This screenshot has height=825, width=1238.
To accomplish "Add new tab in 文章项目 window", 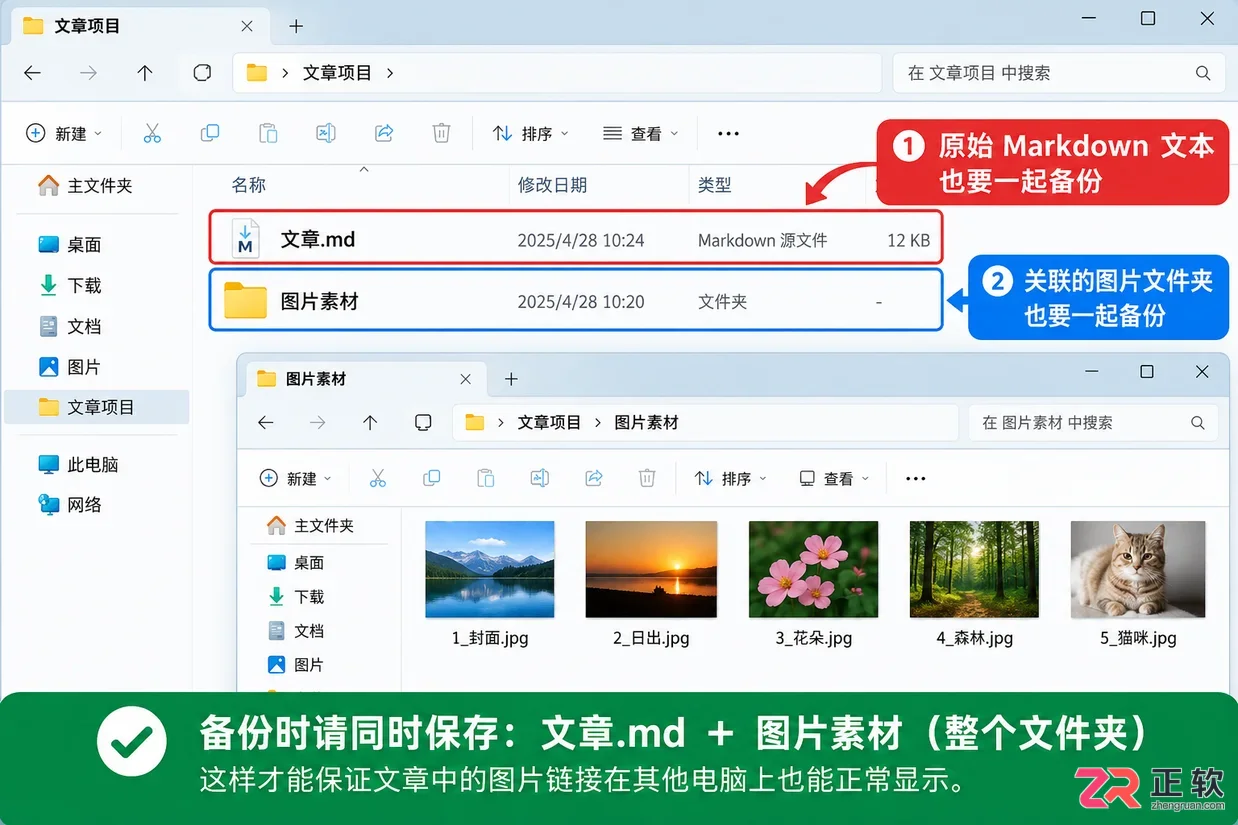I will coord(296,27).
